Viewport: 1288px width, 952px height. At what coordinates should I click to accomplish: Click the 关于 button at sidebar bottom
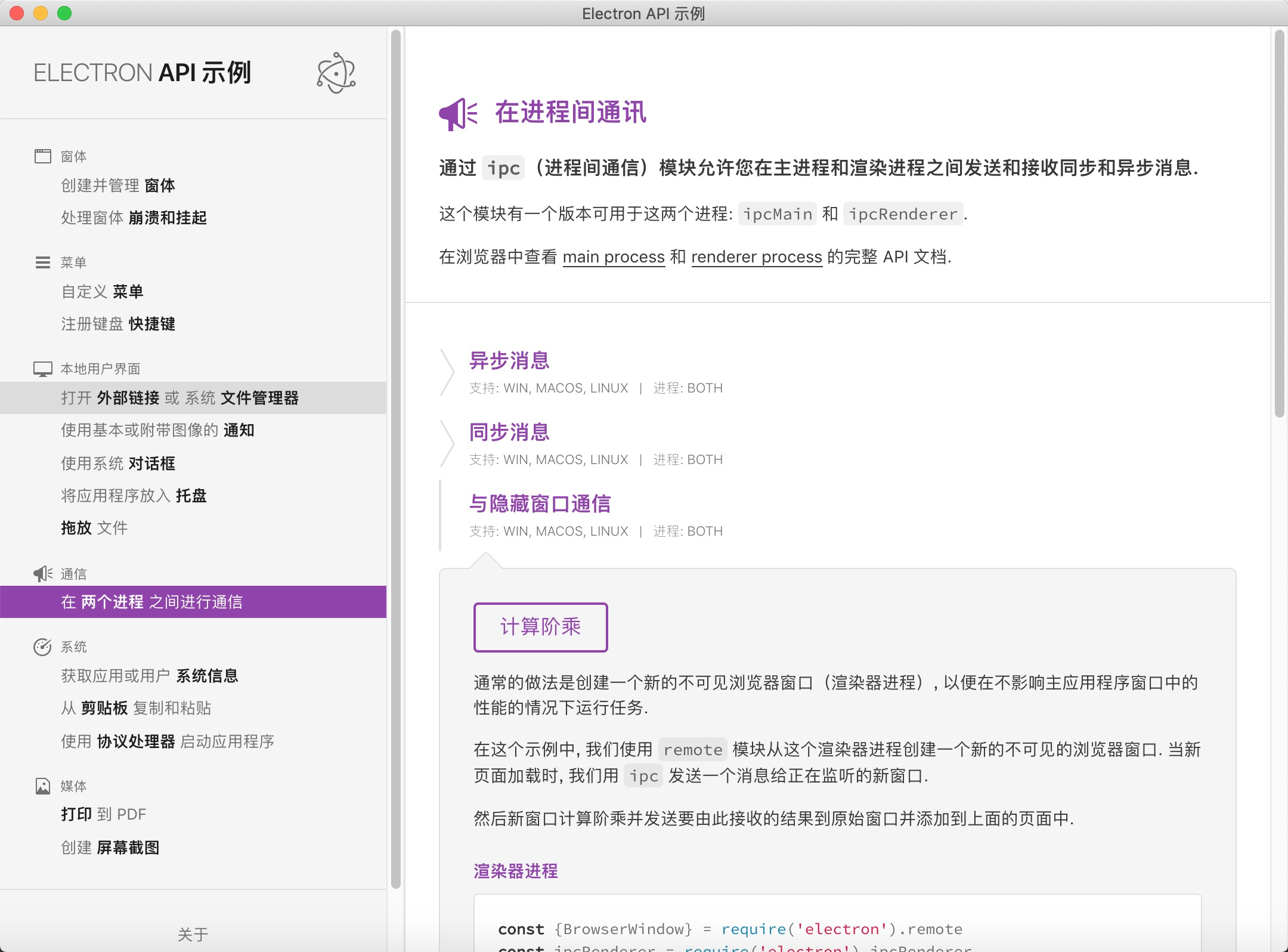[193, 934]
